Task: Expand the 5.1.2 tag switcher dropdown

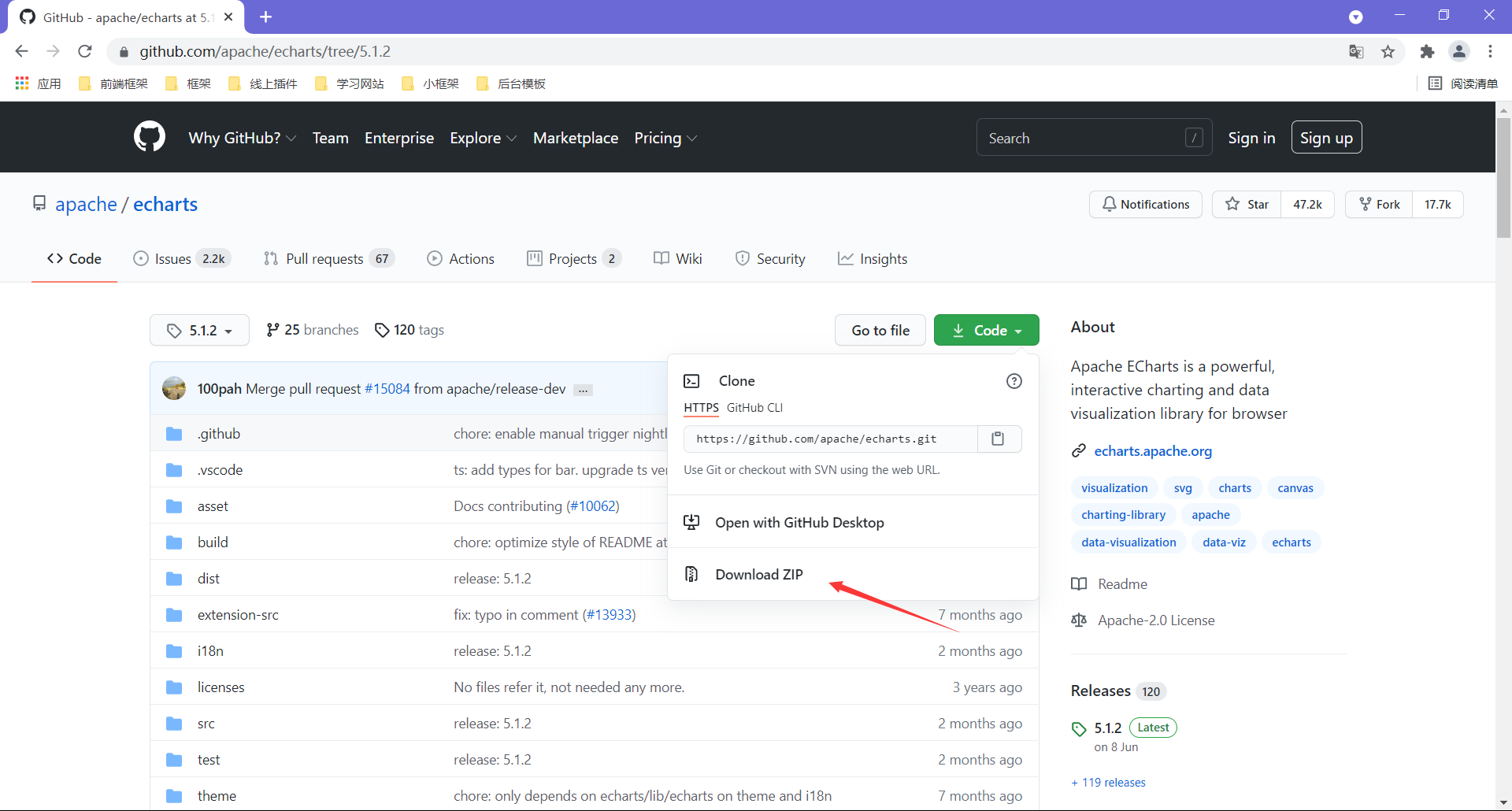Action: point(199,330)
